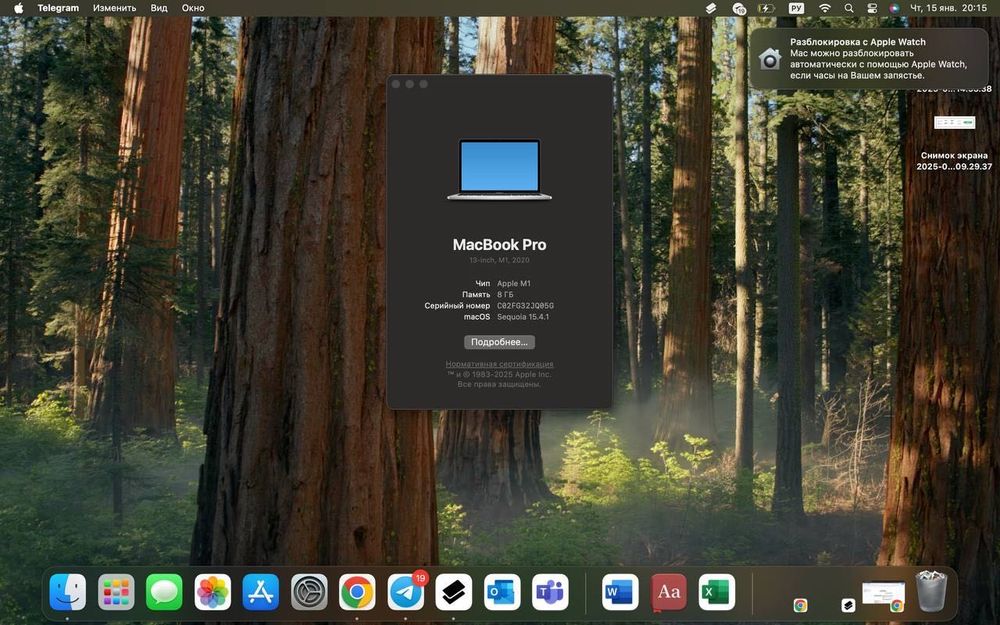
Task: Open the Photos app in the Dock
Action: pyautogui.click(x=212, y=592)
